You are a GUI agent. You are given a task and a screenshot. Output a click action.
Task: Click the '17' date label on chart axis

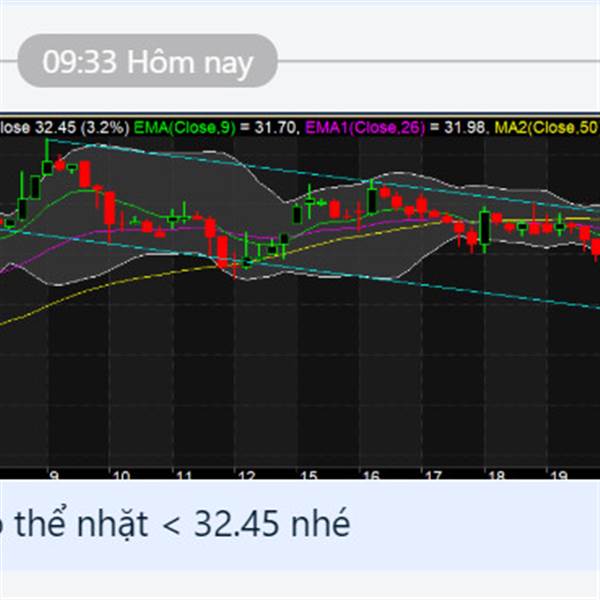point(433,474)
